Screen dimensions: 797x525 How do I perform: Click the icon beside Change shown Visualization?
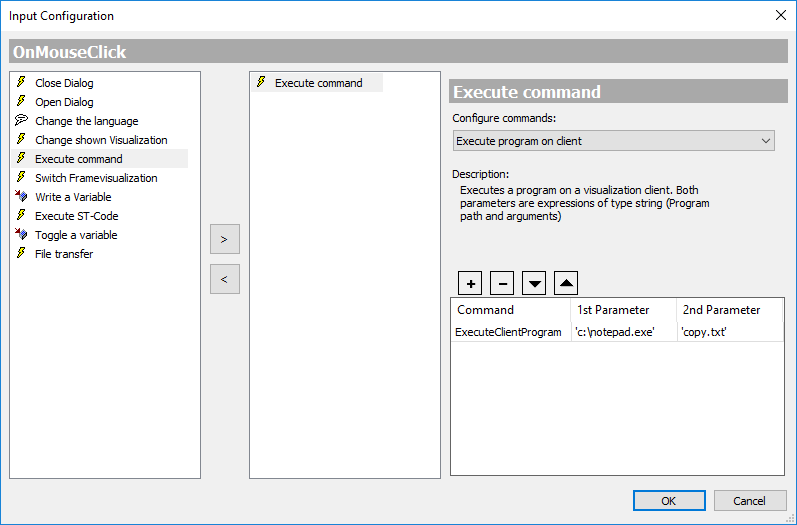tap(21, 139)
